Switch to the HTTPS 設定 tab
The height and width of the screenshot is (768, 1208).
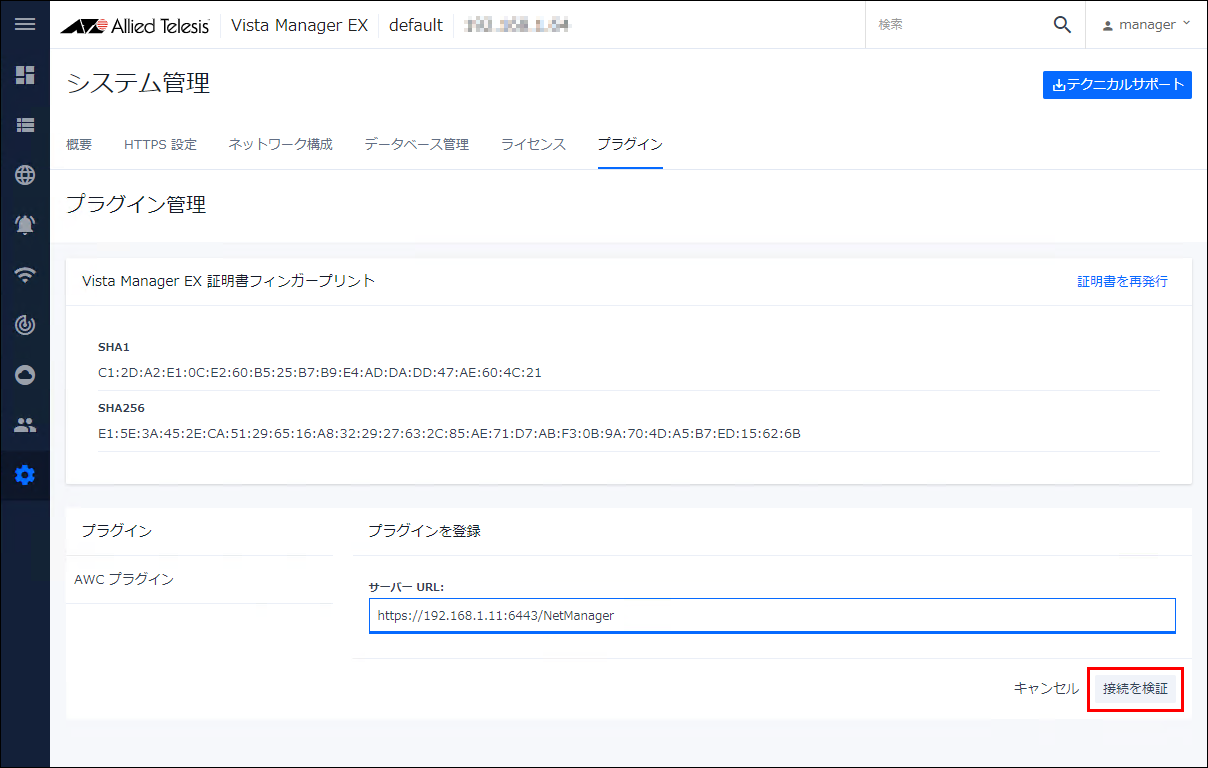pos(160,144)
